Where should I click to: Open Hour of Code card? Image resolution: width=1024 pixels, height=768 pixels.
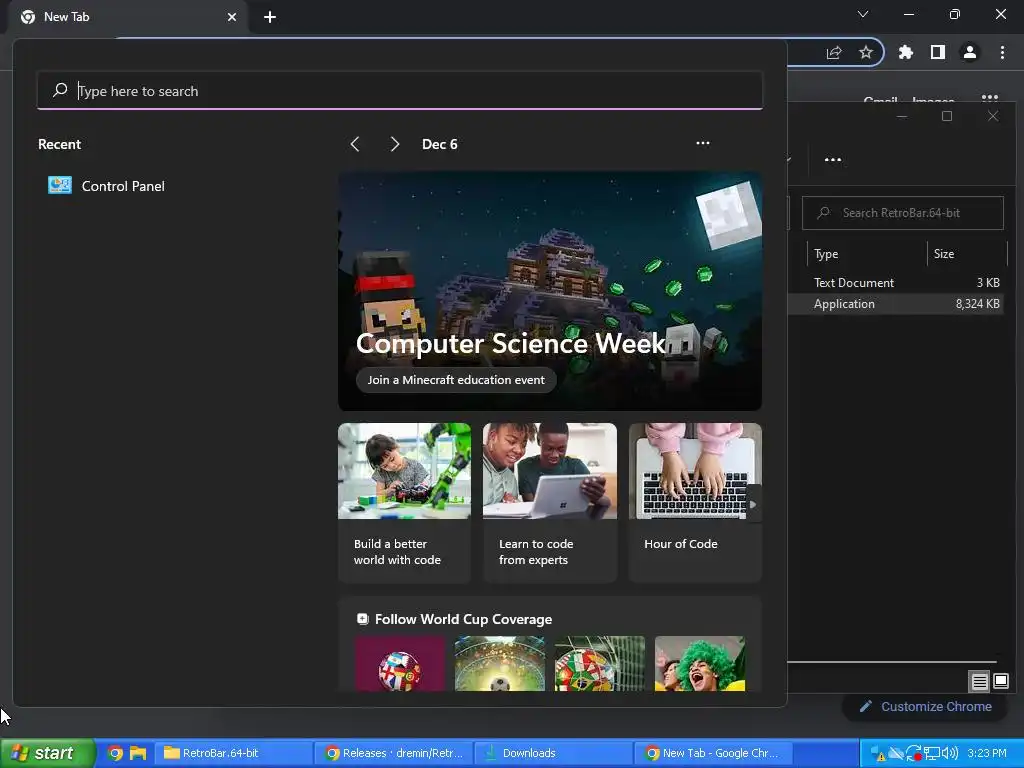click(695, 502)
